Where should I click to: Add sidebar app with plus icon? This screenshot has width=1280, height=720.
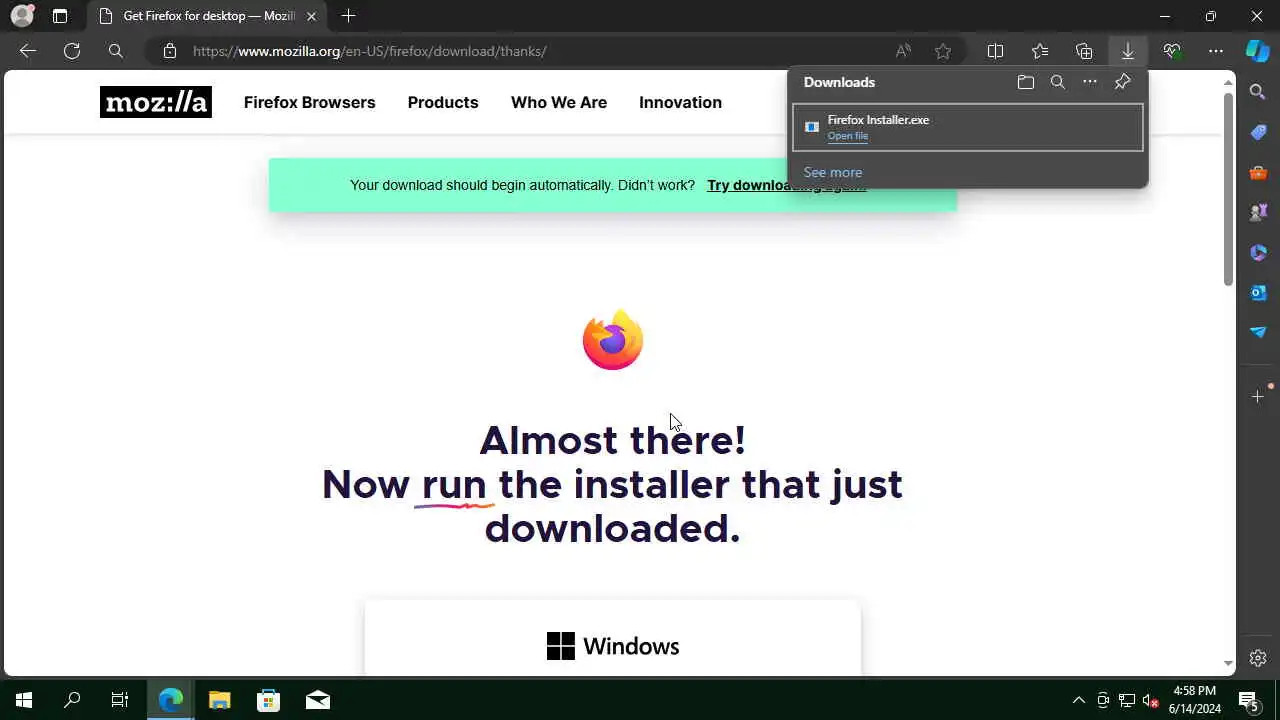(1258, 397)
